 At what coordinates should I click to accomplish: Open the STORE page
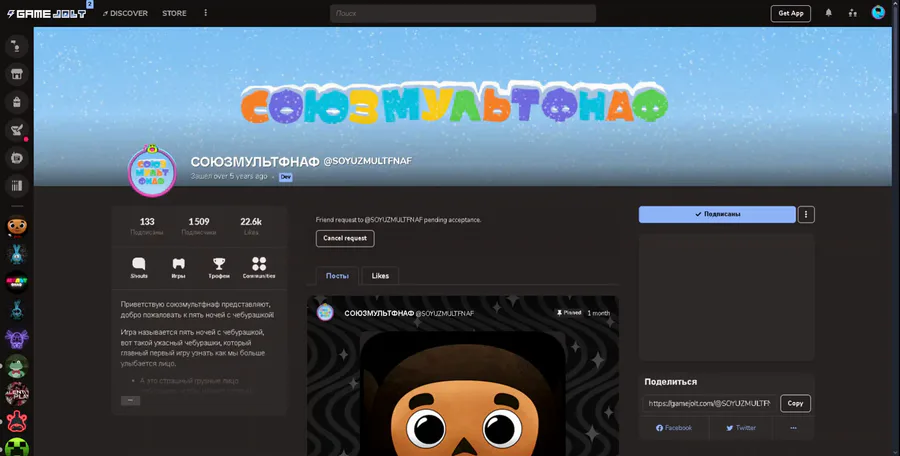[x=174, y=13]
